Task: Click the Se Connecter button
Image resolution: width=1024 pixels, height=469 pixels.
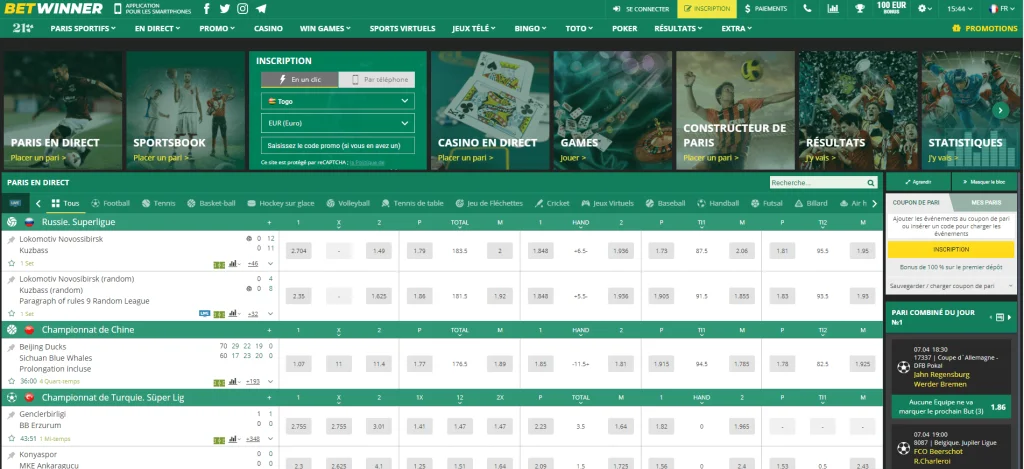Action: (x=641, y=8)
